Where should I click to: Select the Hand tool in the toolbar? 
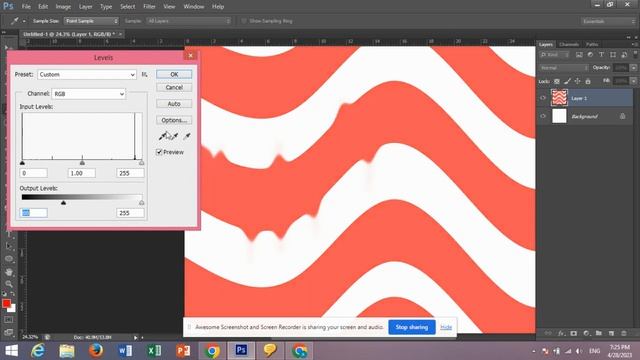tap(9, 271)
